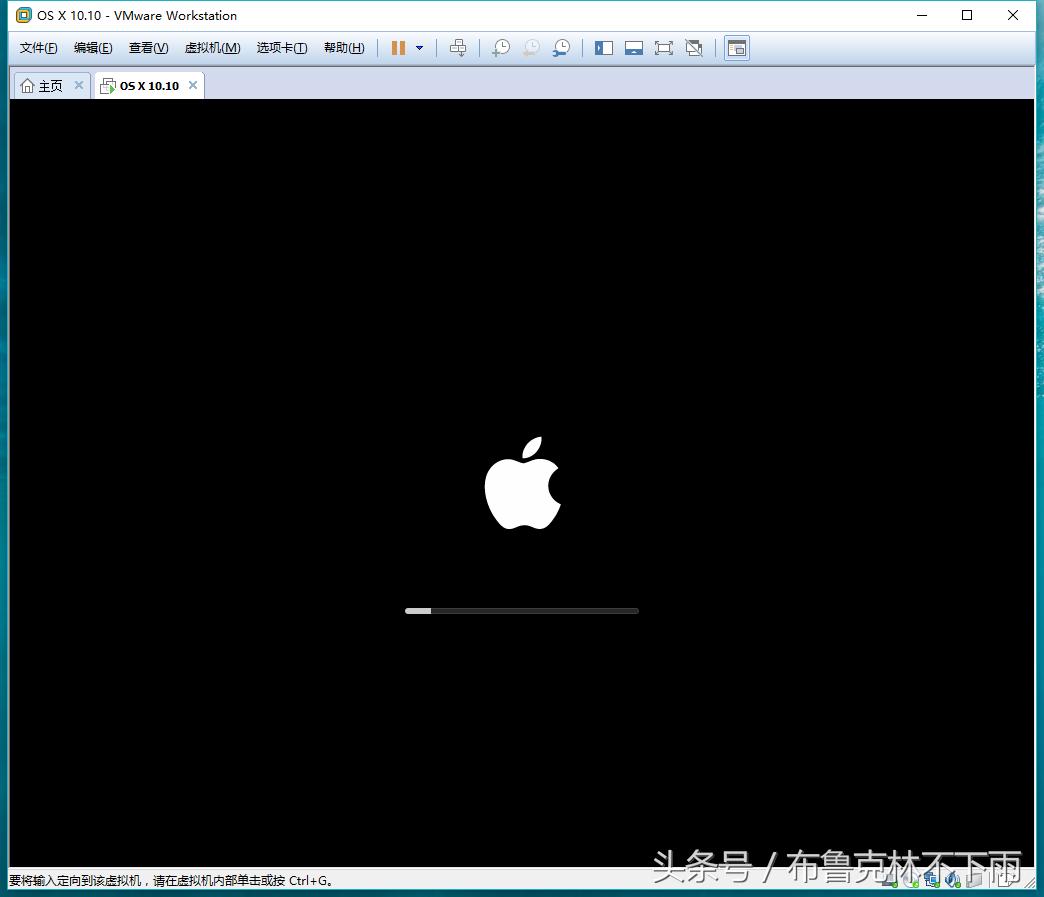
Task: Revert the virtual machine to its snapshot
Action: [531, 47]
